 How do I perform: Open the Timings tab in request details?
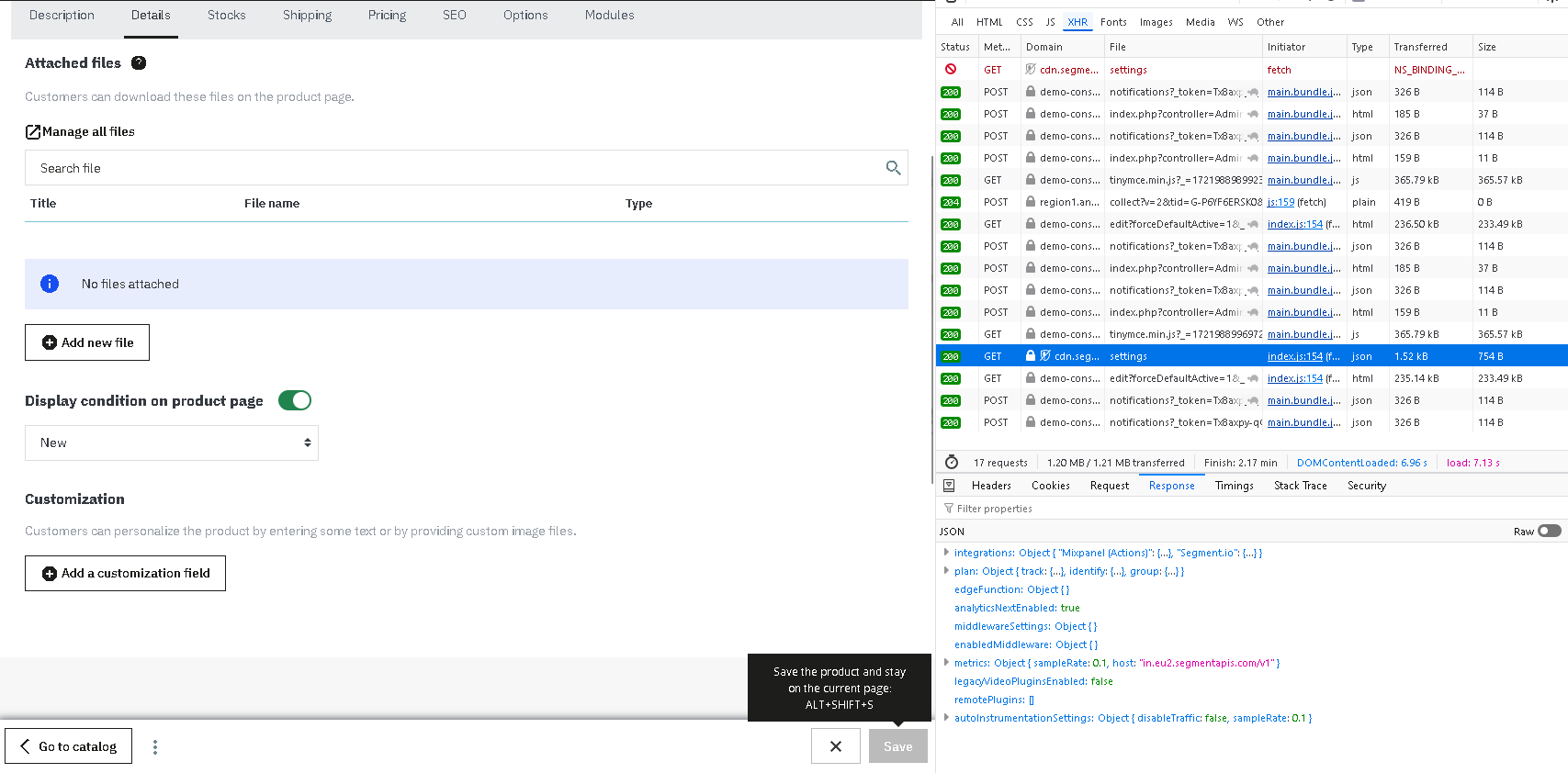[x=1234, y=486]
